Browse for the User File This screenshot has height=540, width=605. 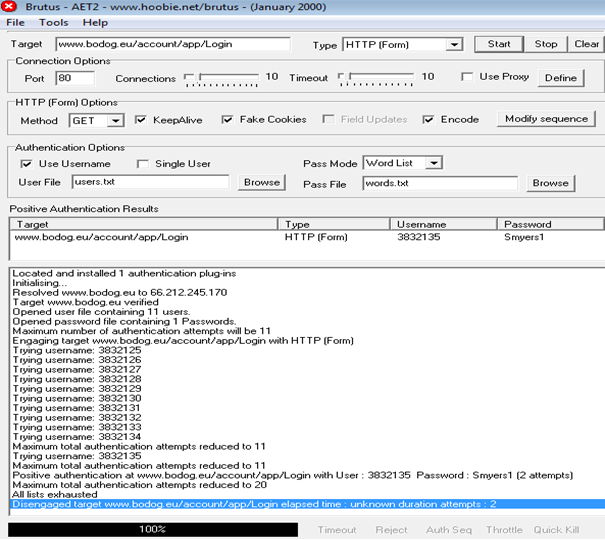click(x=262, y=182)
